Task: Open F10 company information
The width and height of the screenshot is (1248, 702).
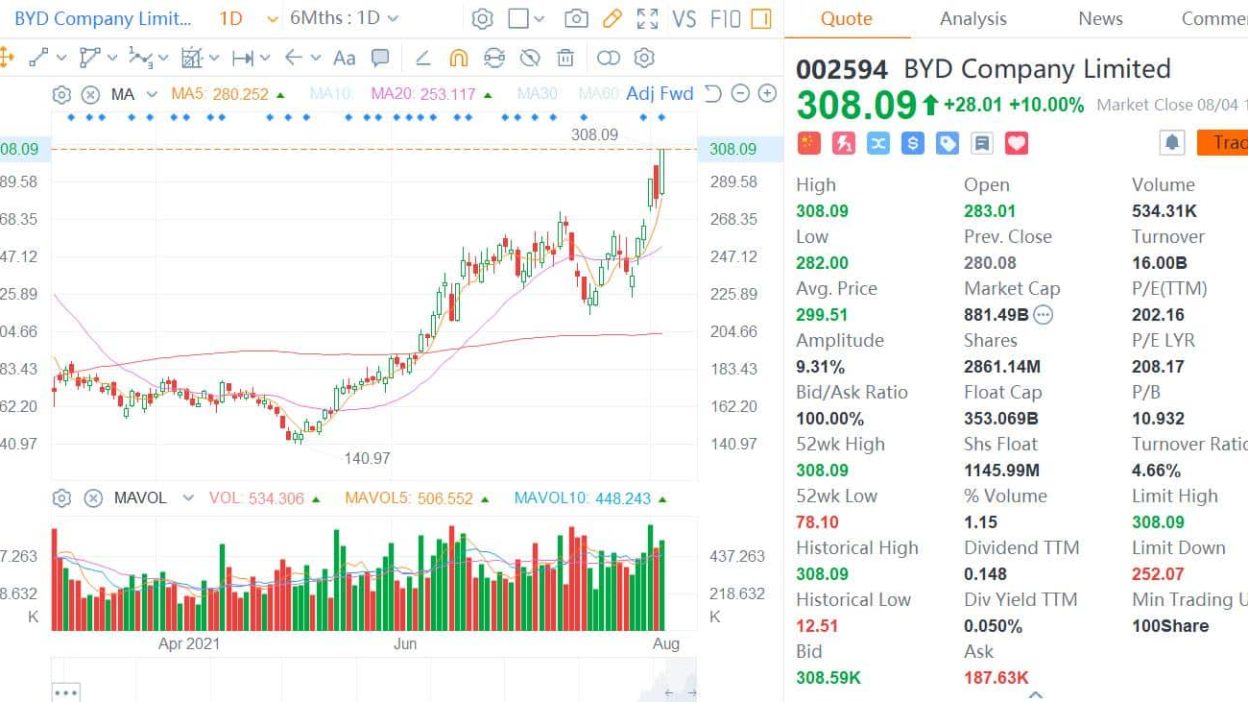Action: (724, 19)
